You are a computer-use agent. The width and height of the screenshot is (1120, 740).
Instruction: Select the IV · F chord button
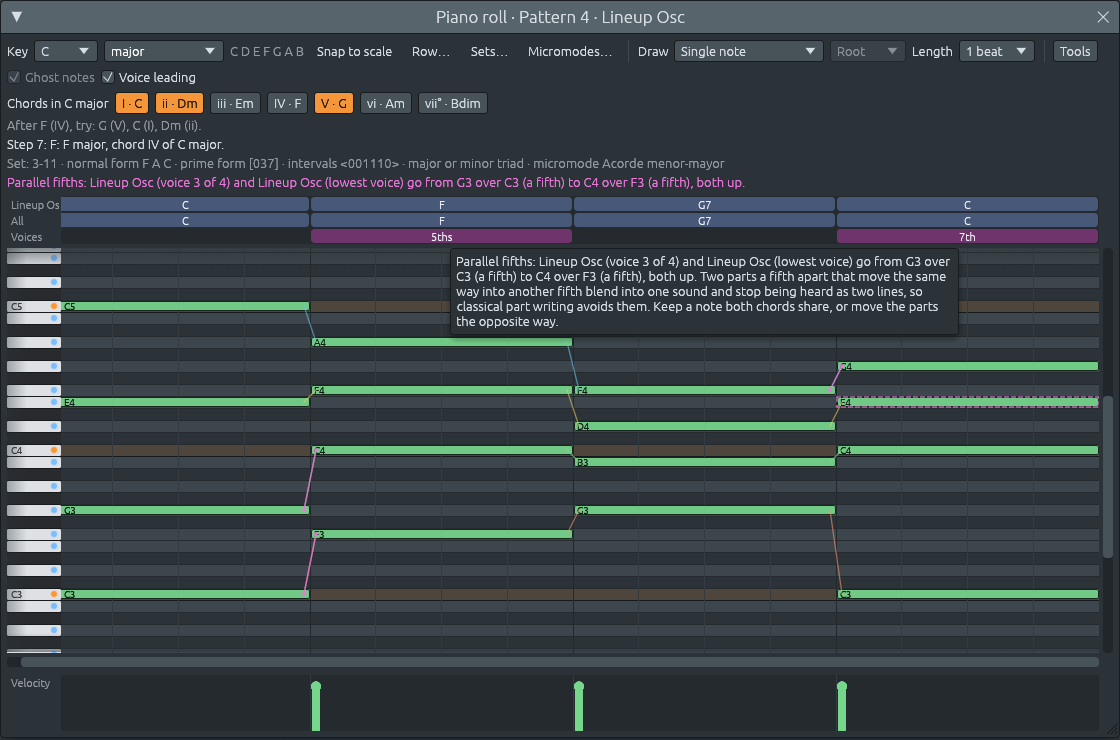[287, 104]
